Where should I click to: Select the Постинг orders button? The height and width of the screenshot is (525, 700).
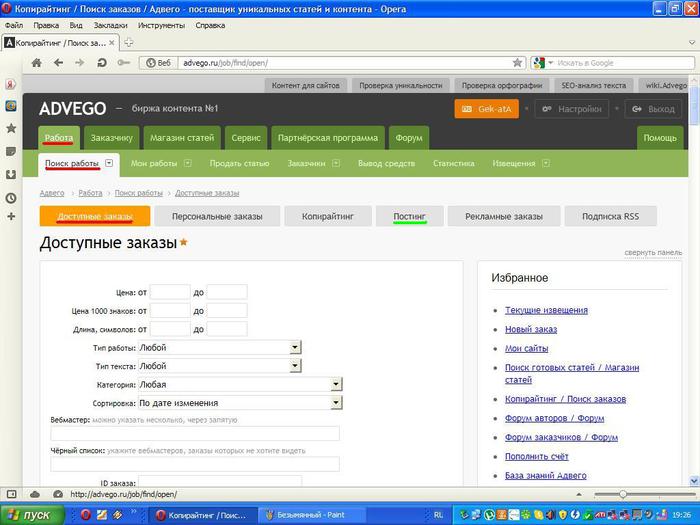pos(409,217)
